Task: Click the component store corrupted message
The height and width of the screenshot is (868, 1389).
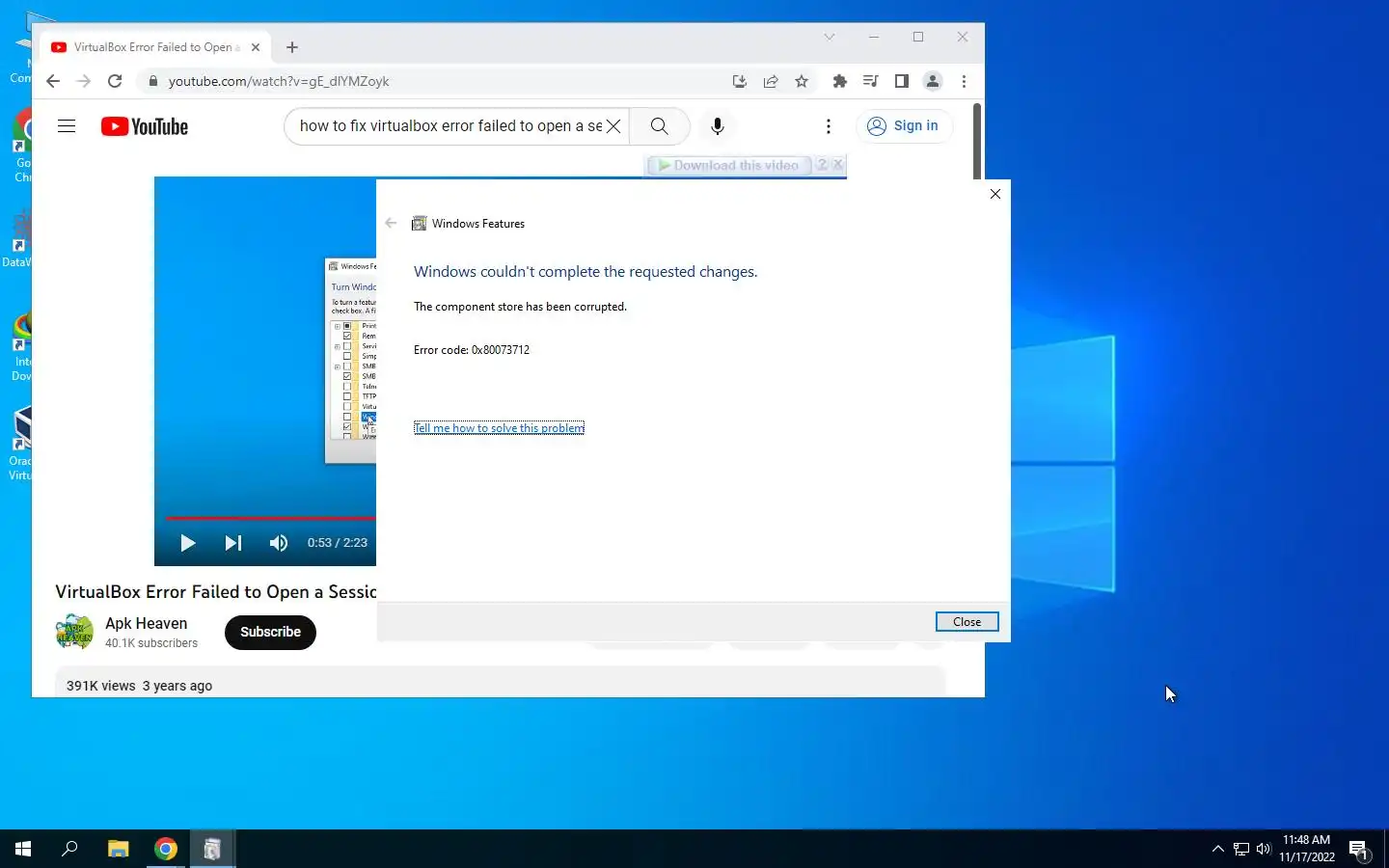Action: [x=520, y=307]
